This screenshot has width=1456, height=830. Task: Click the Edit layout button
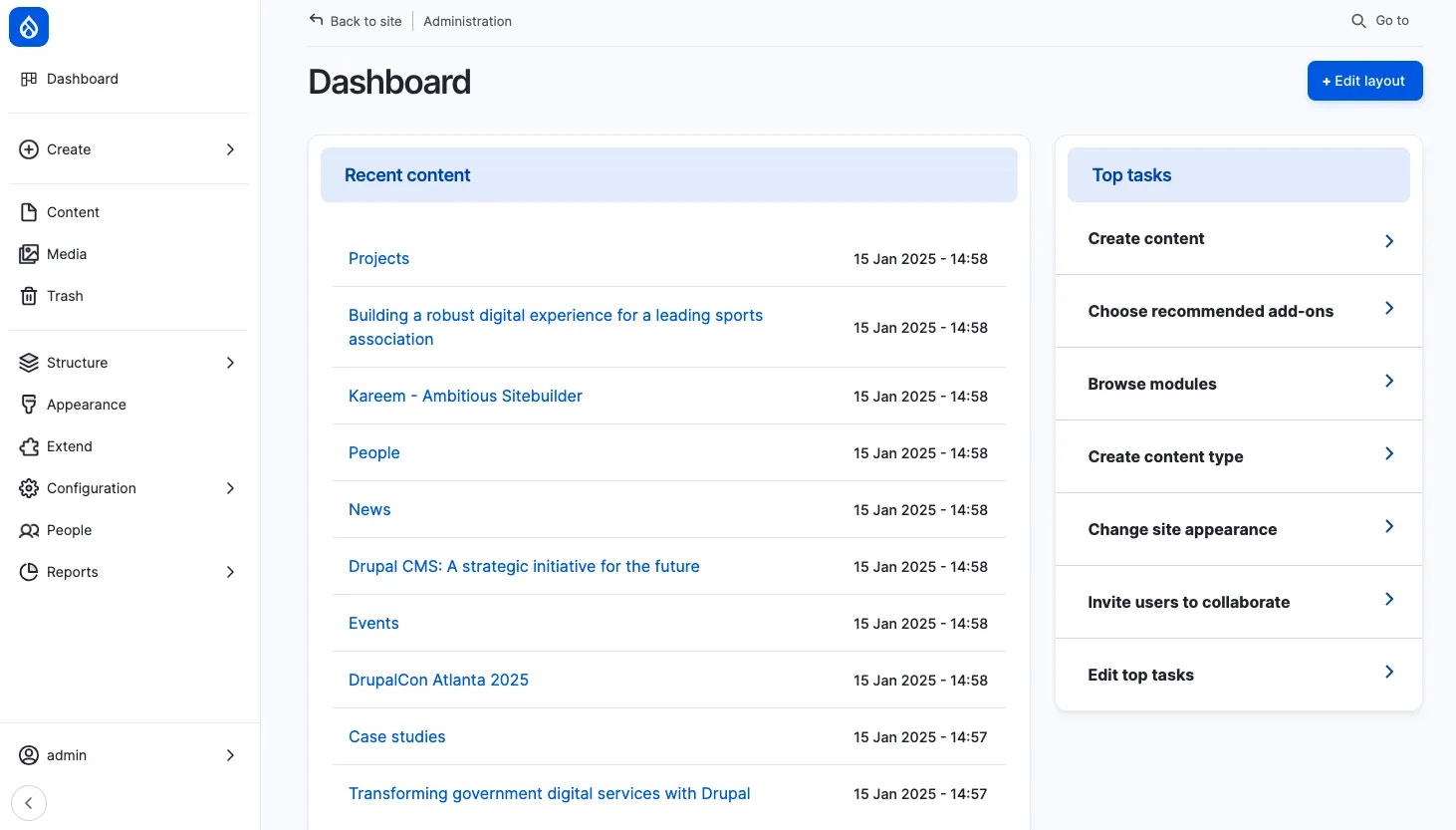(1364, 81)
